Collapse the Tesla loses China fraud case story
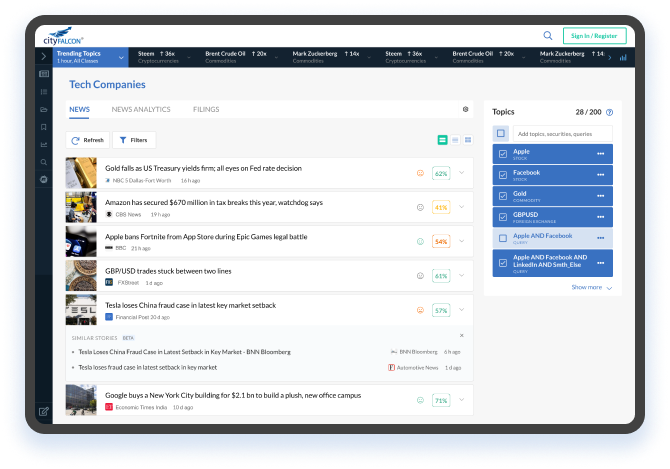This screenshot has height=469, width=670. [461, 310]
